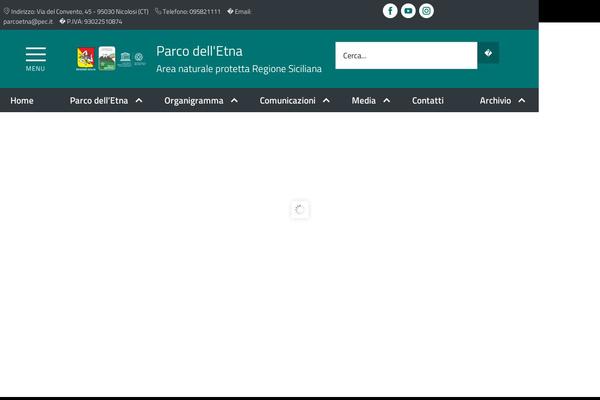Open the Facebook social icon

point(390,11)
